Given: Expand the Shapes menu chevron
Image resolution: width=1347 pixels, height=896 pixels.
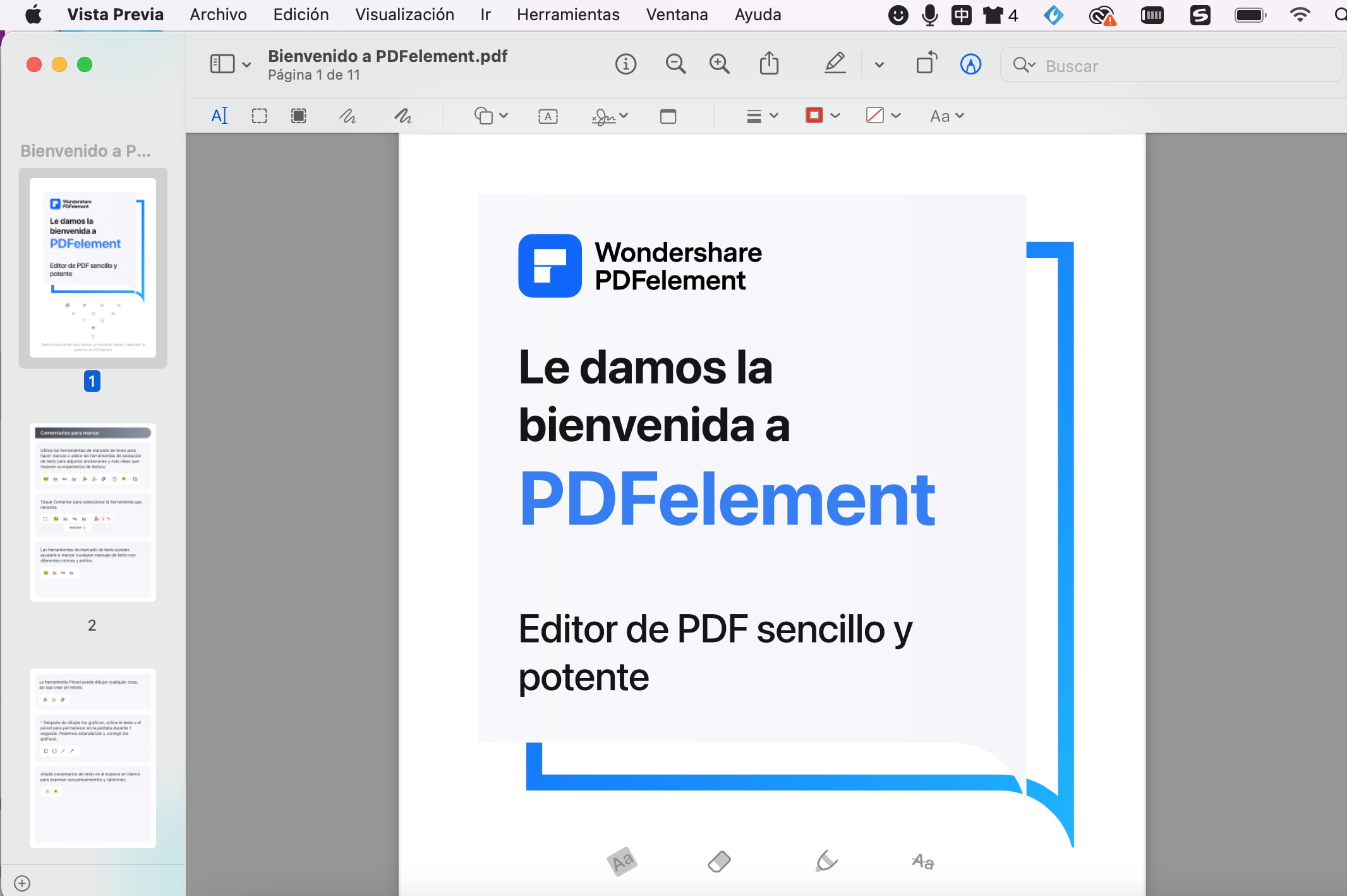Looking at the screenshot, I should (x=504, y=116).
